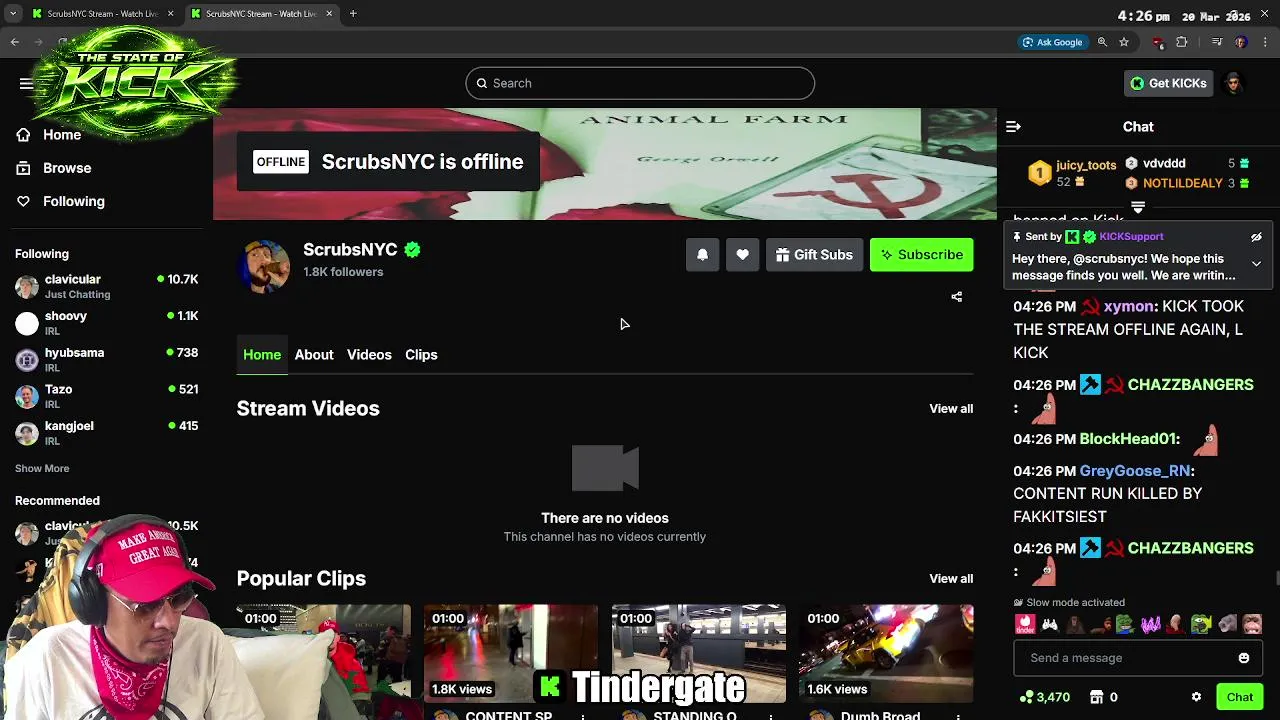The width and height of the screenshot is (1280, 720).
Task: Click View all for Popular Clips
Action: 951,579
